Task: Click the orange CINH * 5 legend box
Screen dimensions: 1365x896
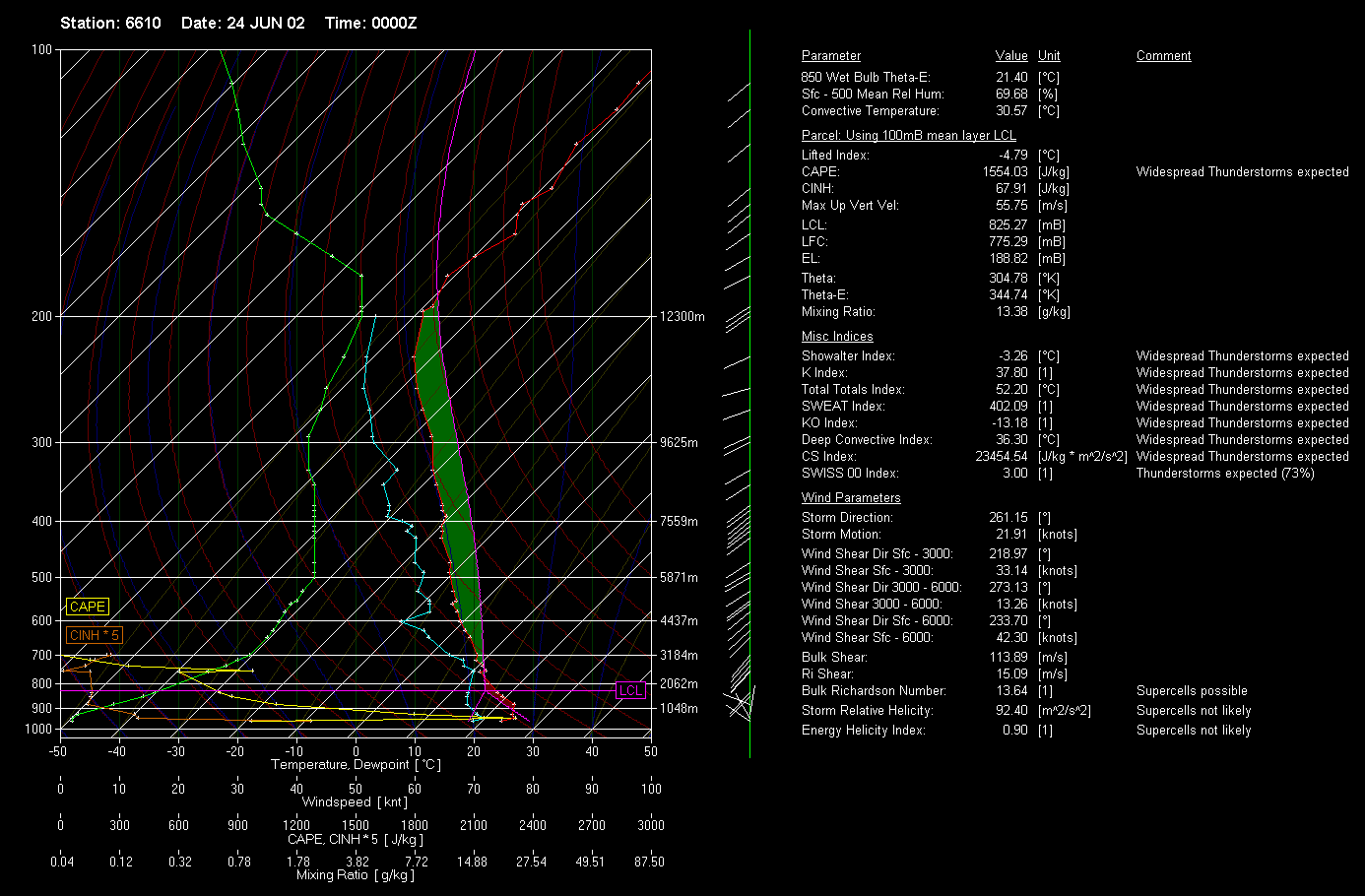Action: click(95, 635)
